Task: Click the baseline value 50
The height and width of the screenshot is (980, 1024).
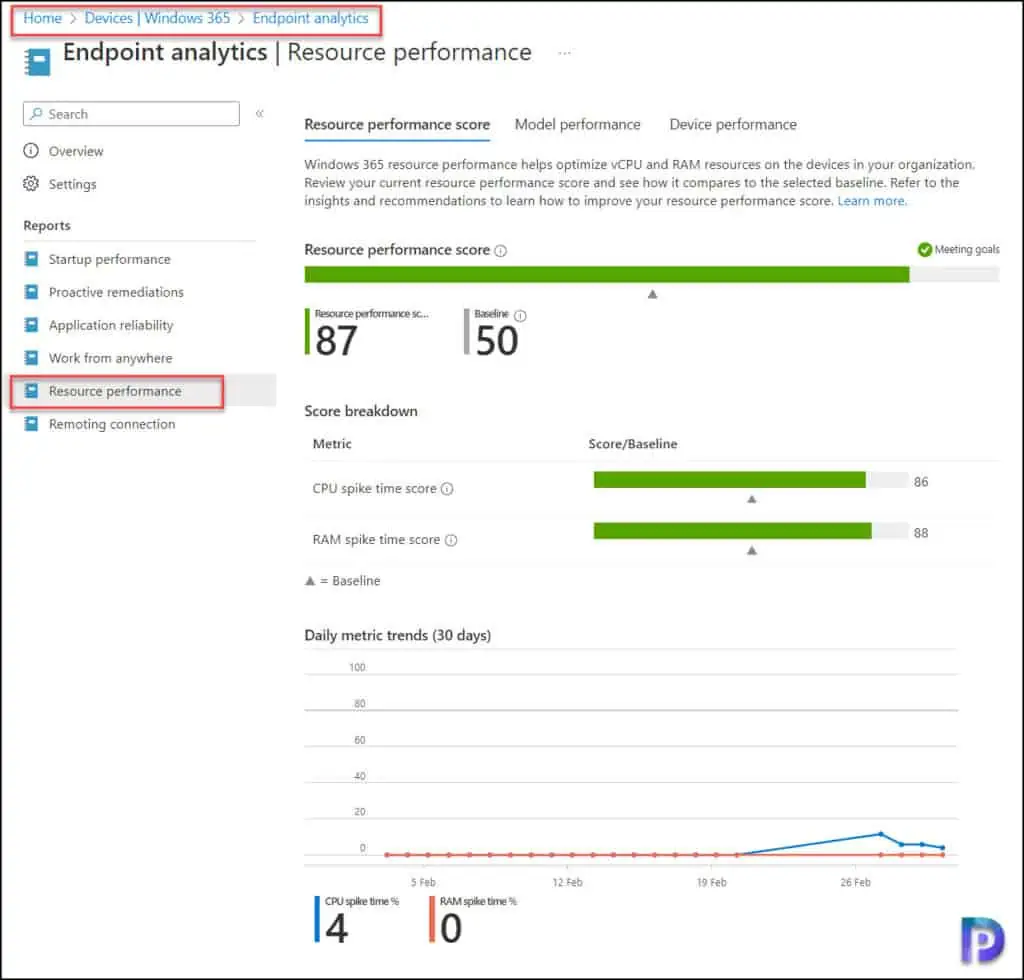Action: [497, 341]
